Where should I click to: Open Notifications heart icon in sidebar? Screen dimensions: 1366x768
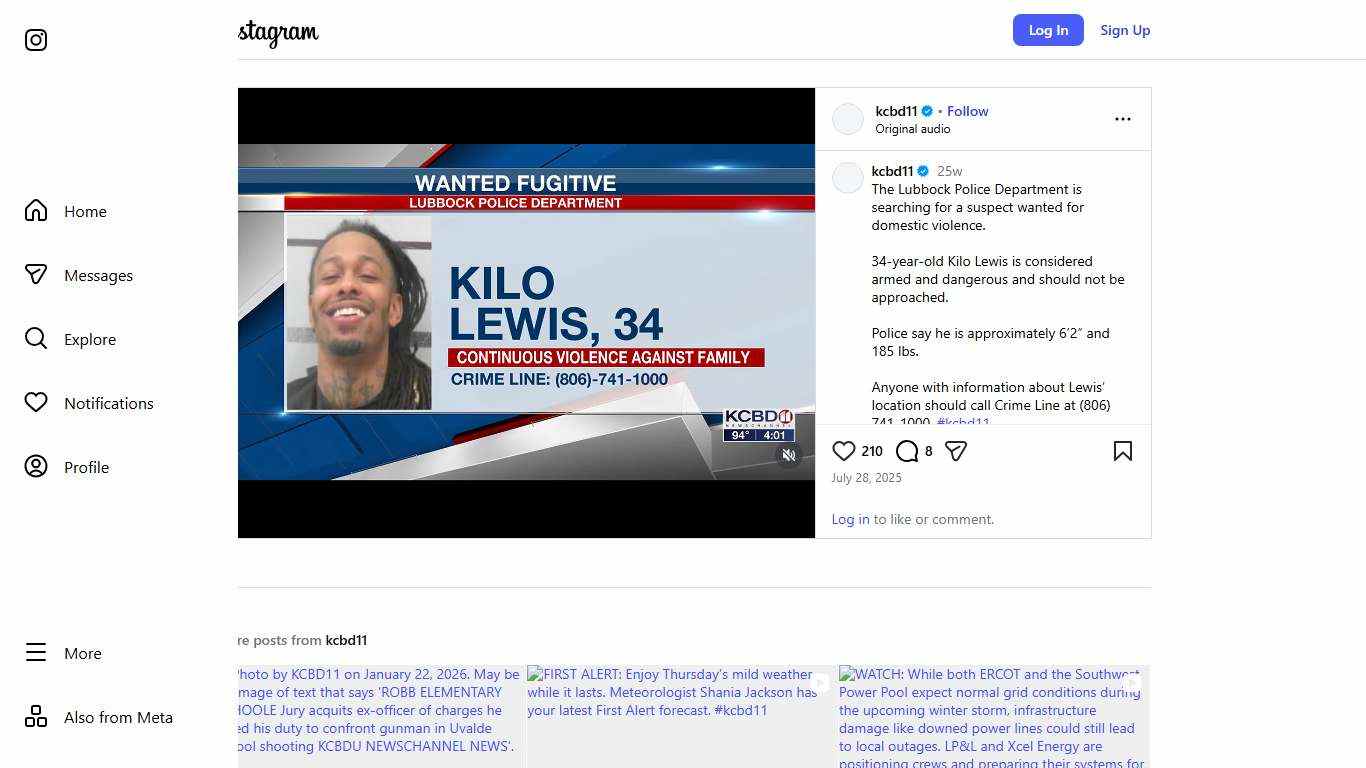[36, 403]
